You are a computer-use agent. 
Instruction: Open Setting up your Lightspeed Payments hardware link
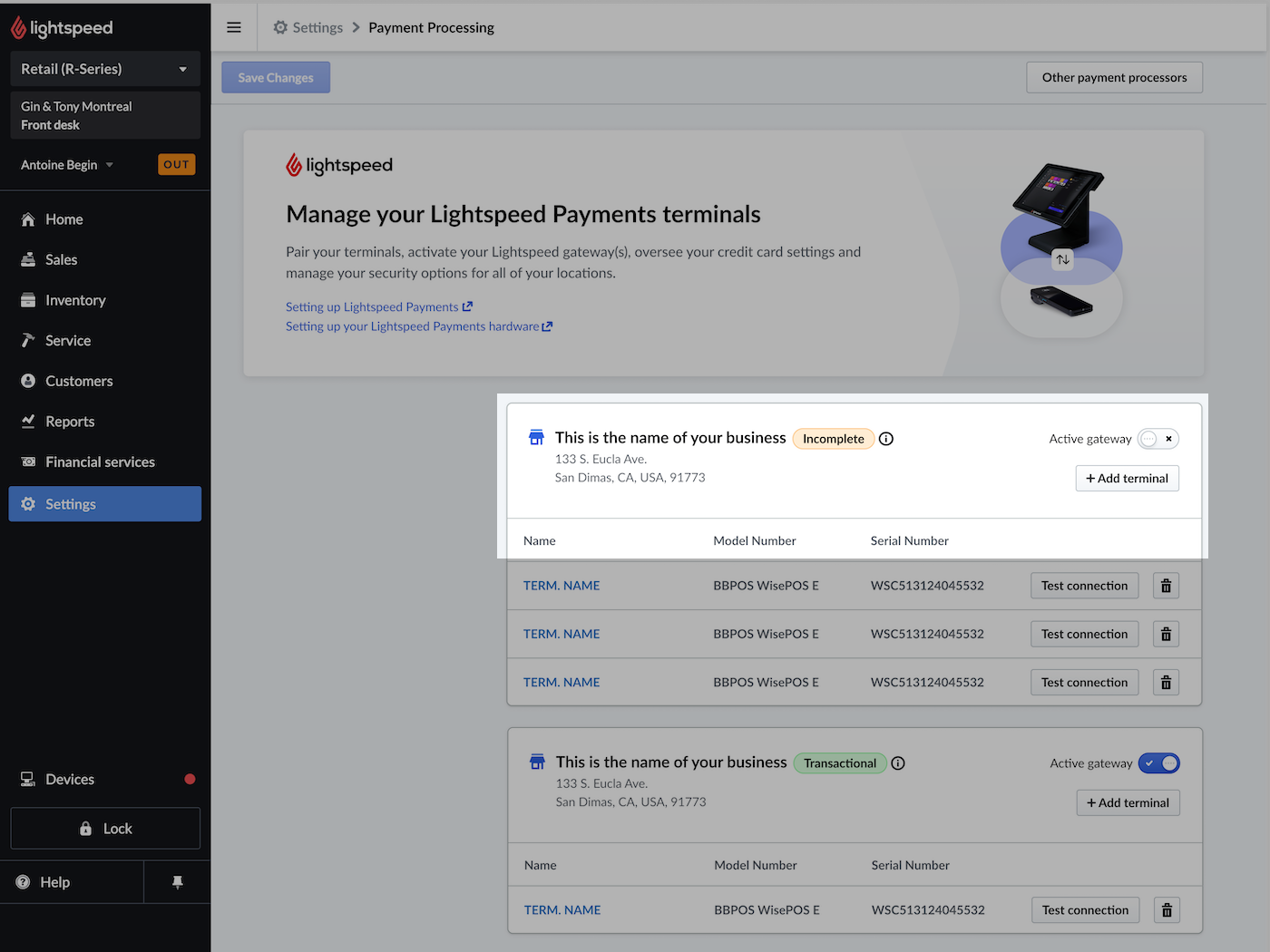click(x=419, y=326)
